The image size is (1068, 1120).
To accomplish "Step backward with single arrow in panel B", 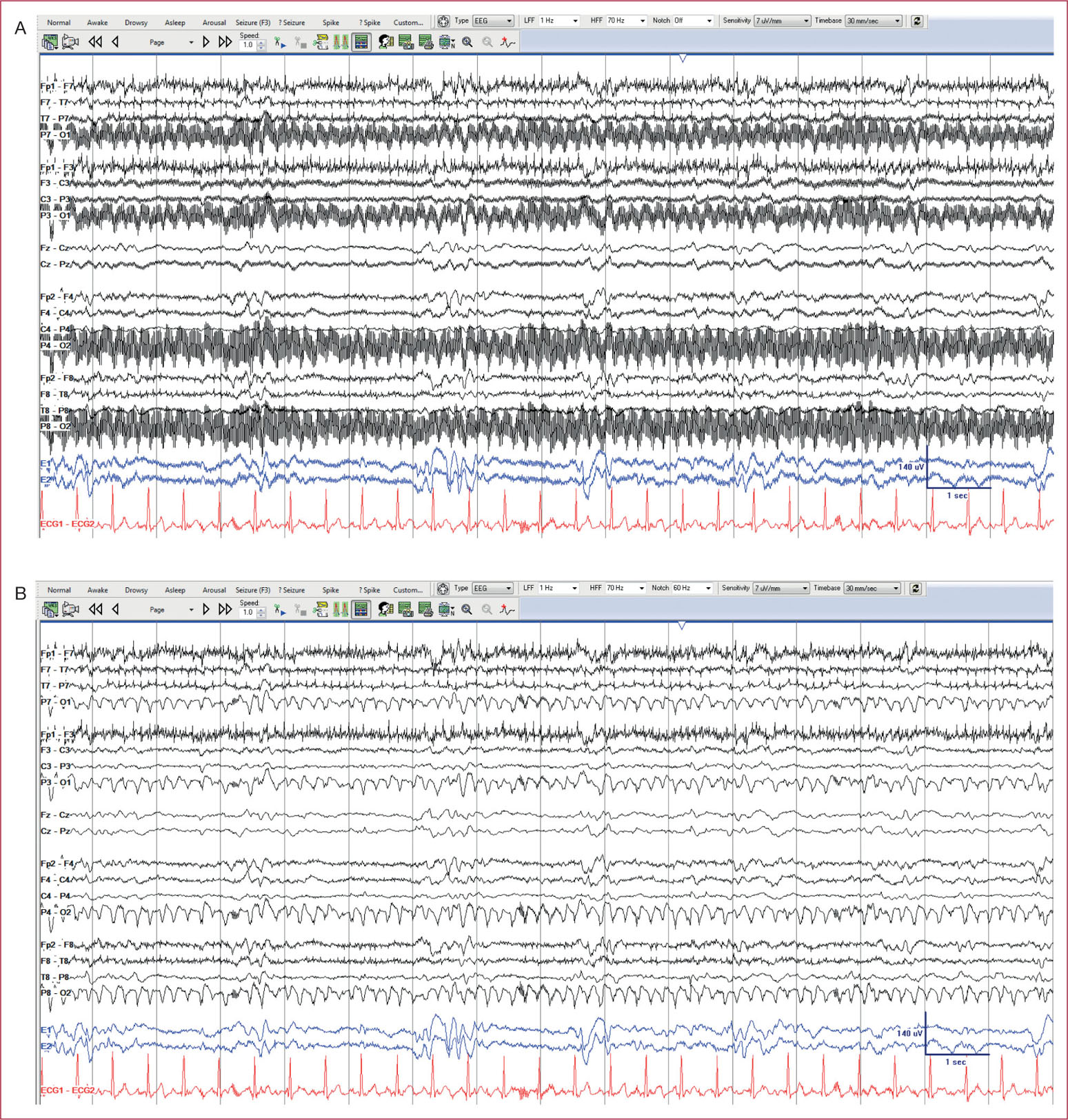I will [115, 609].
